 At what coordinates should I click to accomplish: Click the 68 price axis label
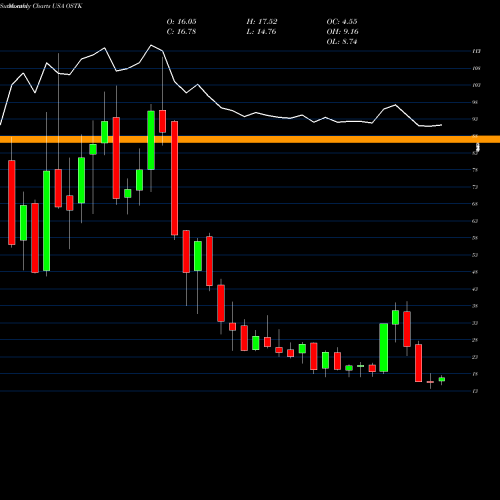point(475,204)
